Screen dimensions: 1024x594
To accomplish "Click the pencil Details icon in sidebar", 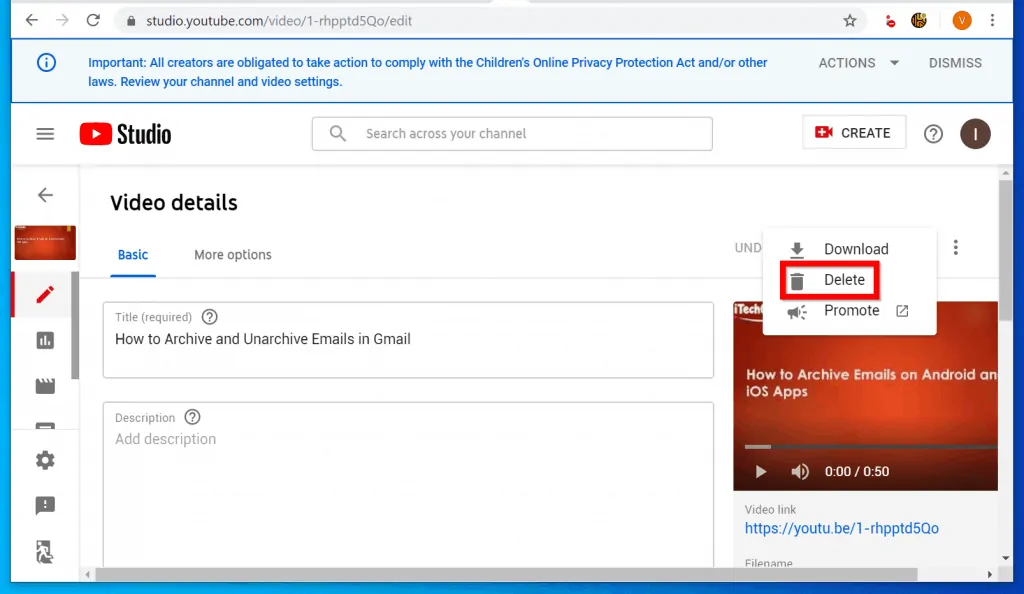I will (45, 295).
